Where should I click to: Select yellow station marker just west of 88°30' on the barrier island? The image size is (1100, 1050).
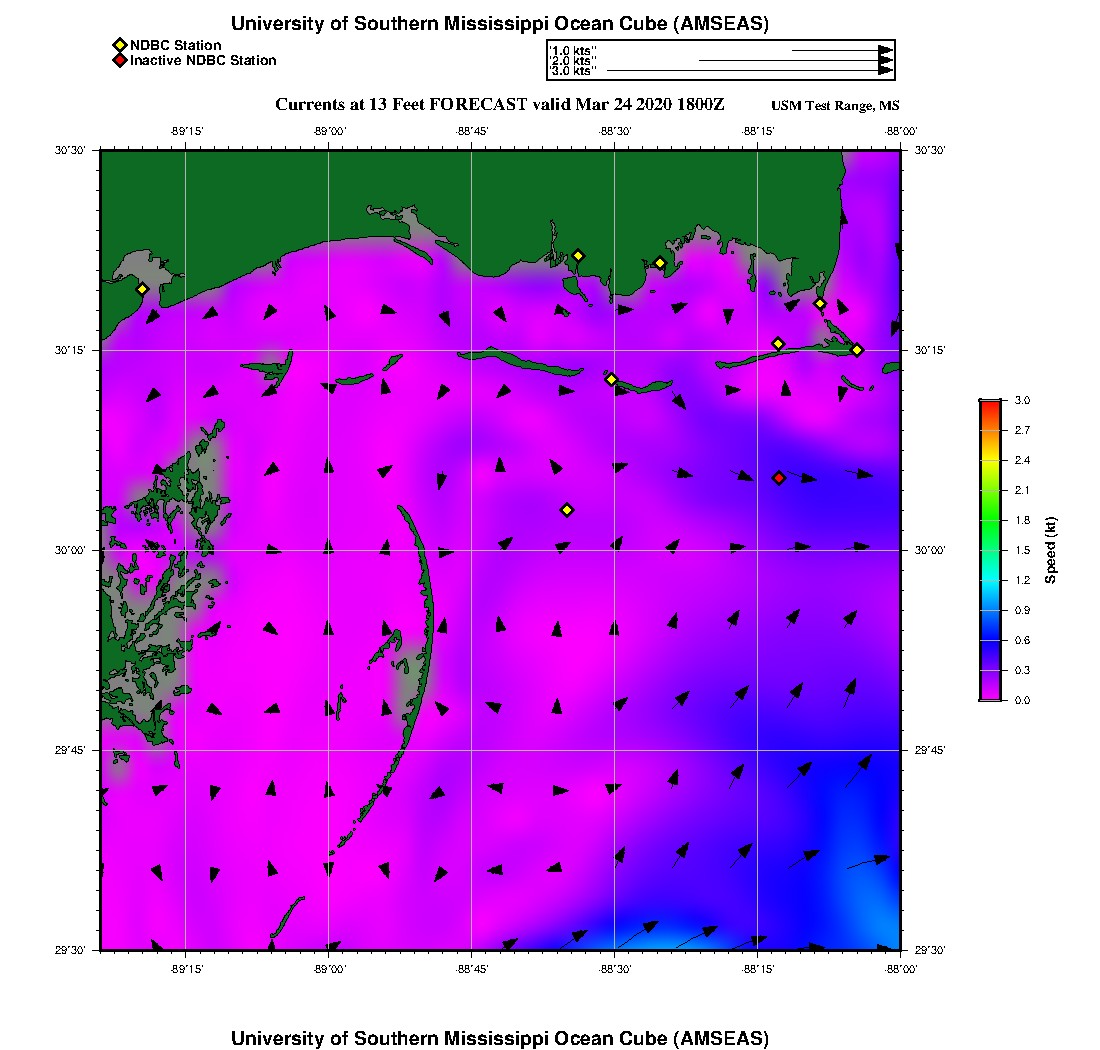click(x=611, y=379)
